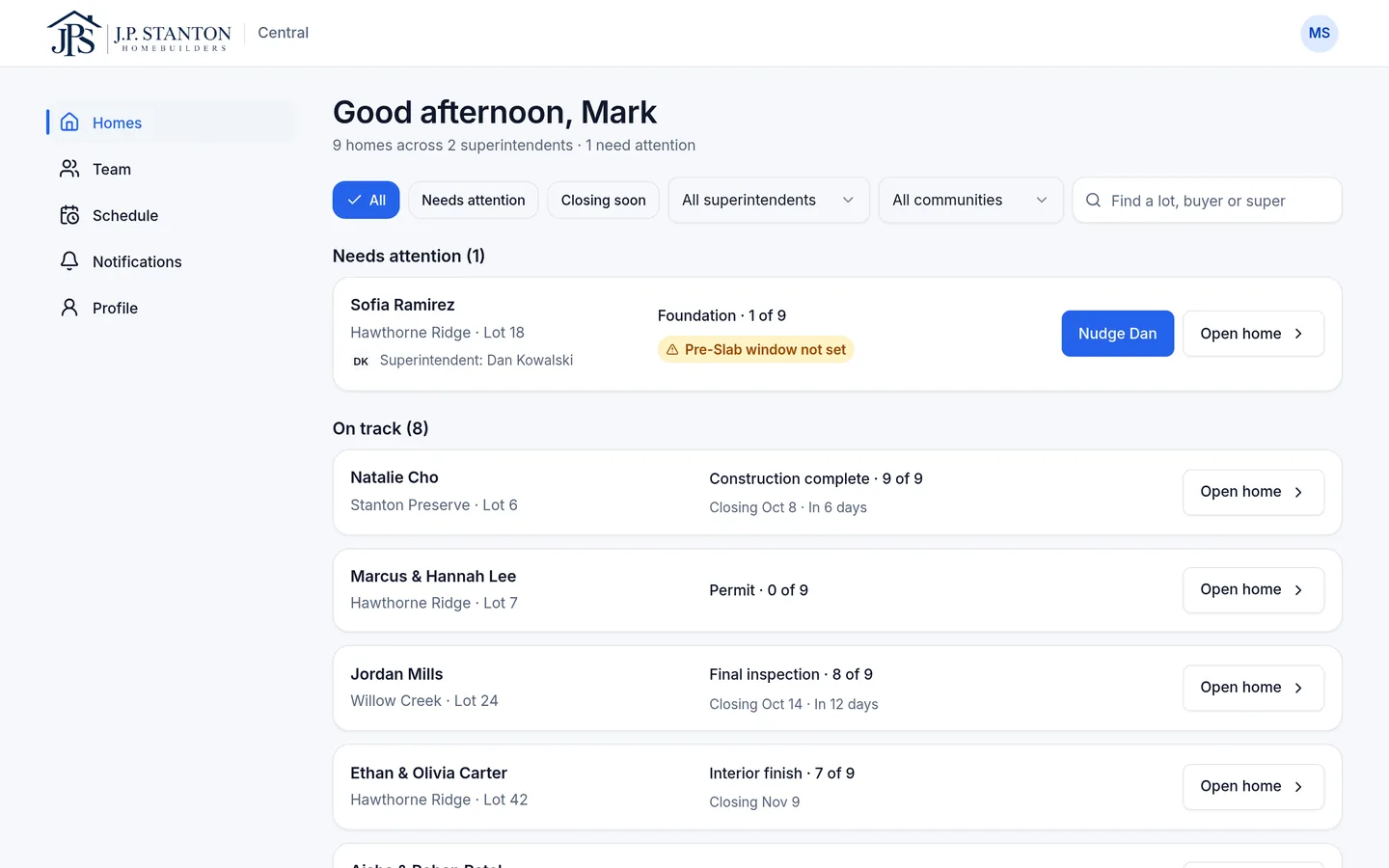Image resolution: width=1389 pixels, height=868 pixels.
Task: Click Superintendent: Dan Kowalski text
Action: click(477, 361)
